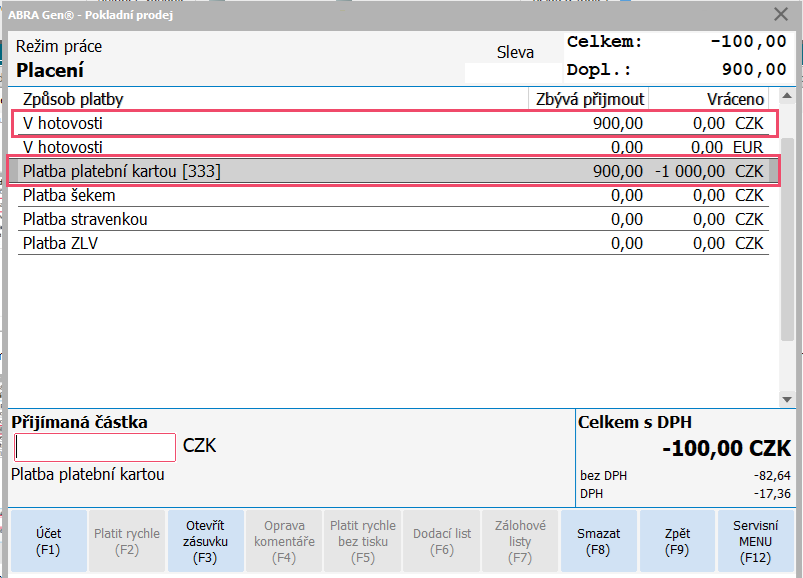Screen dimensions: 803x578
Task: Click the Sleva discount field
Action: pos(513,73)
